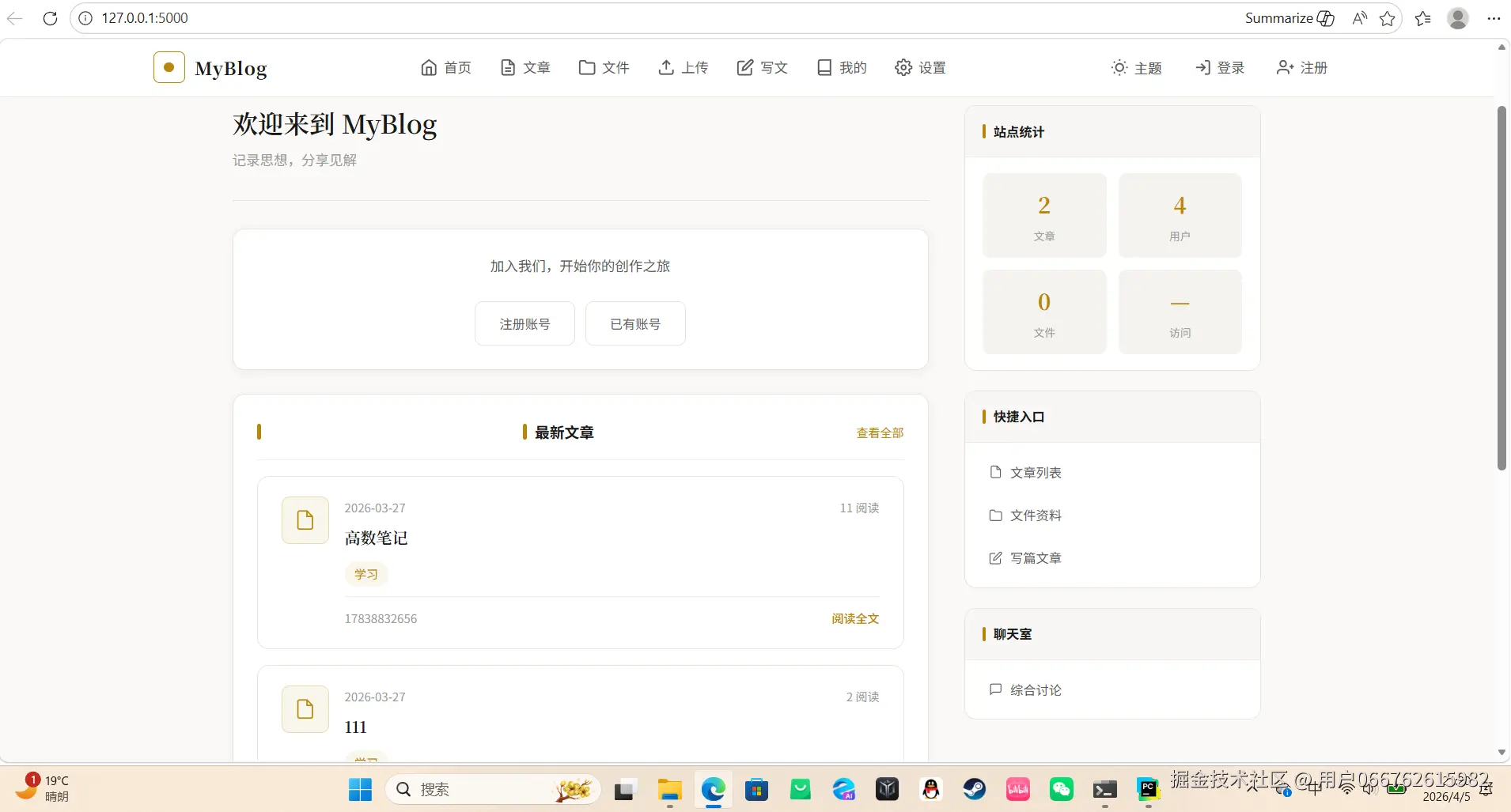This screenshot has height=812, width=1511.
Task: Click the 注册账号 button
Action: point(524,323)
